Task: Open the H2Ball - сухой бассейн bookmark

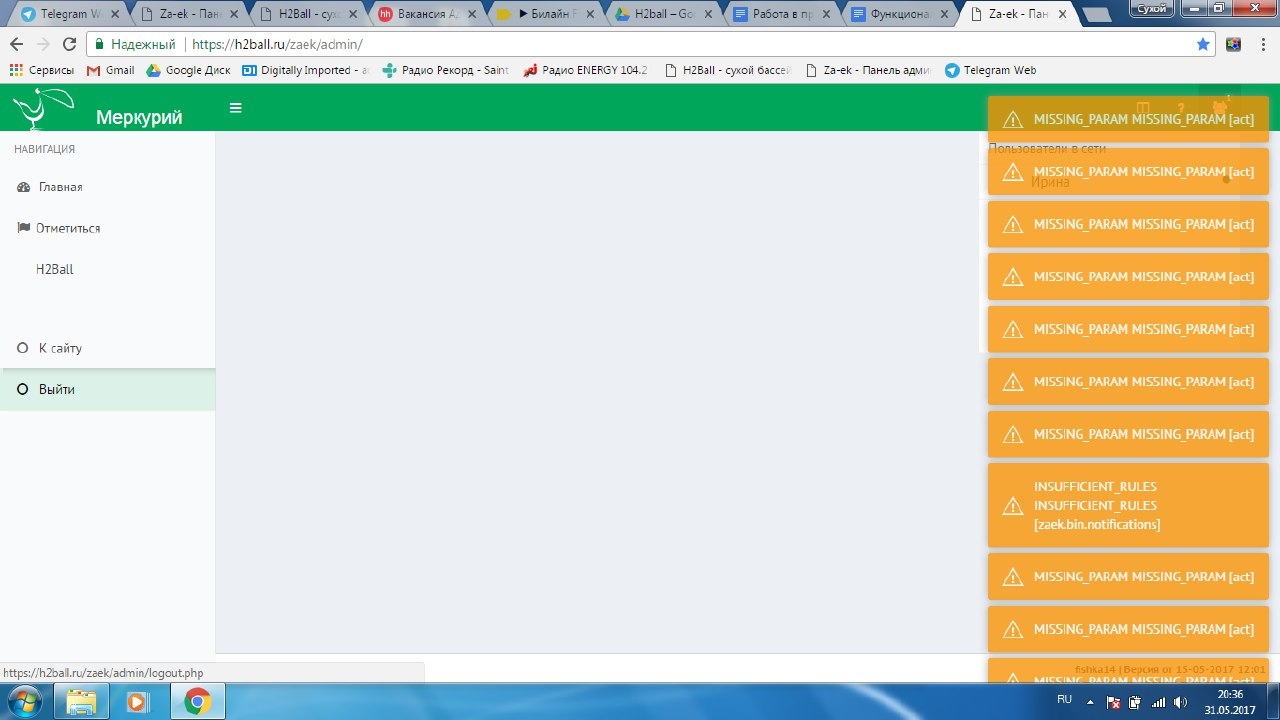Action: [x=727, y=70]
